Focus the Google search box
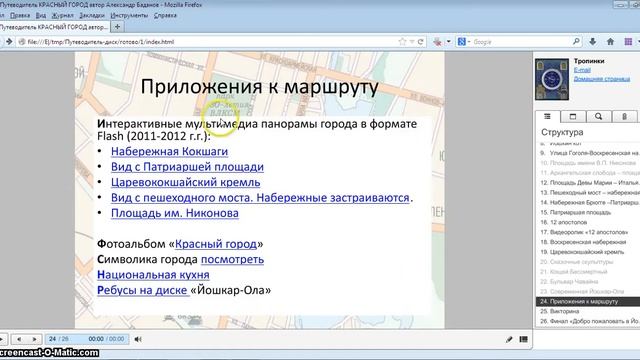The width and height of the screenshot is (640, 360). [522, 42]
